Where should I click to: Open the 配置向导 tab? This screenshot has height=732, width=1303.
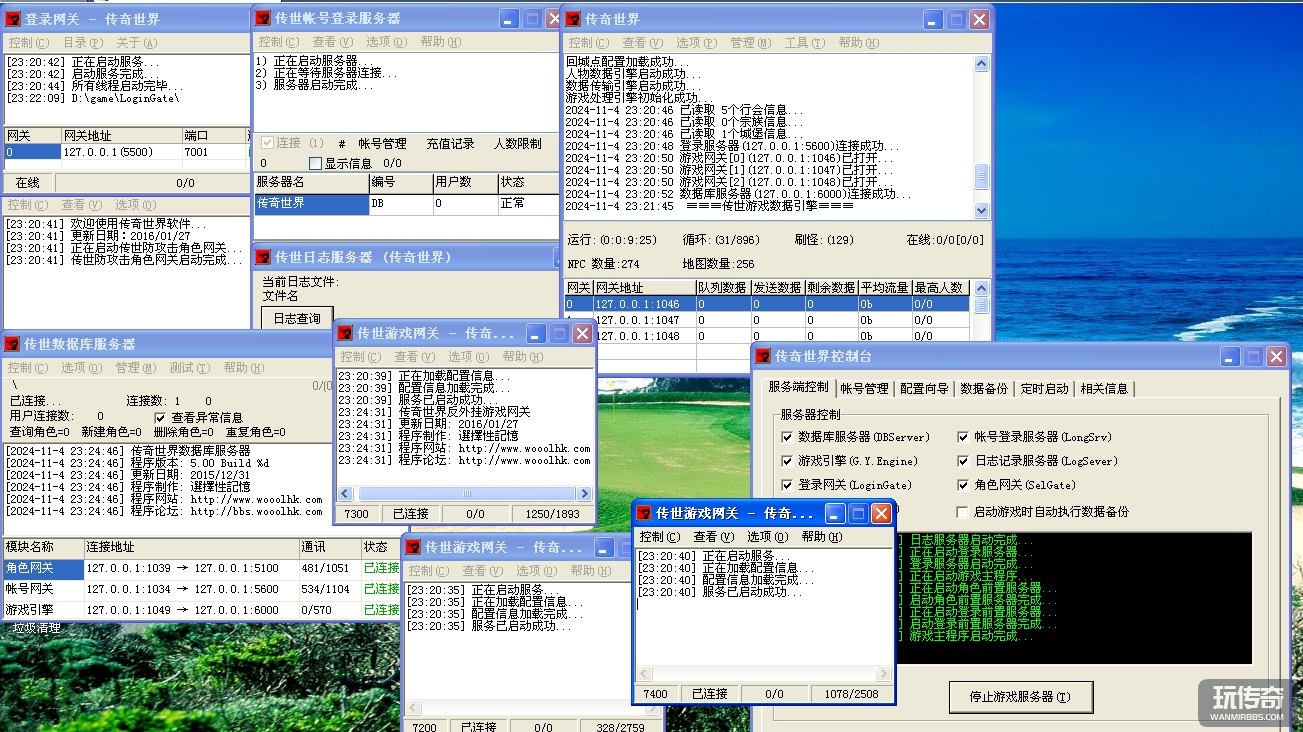pyautogui.click(x=924, y=389)
